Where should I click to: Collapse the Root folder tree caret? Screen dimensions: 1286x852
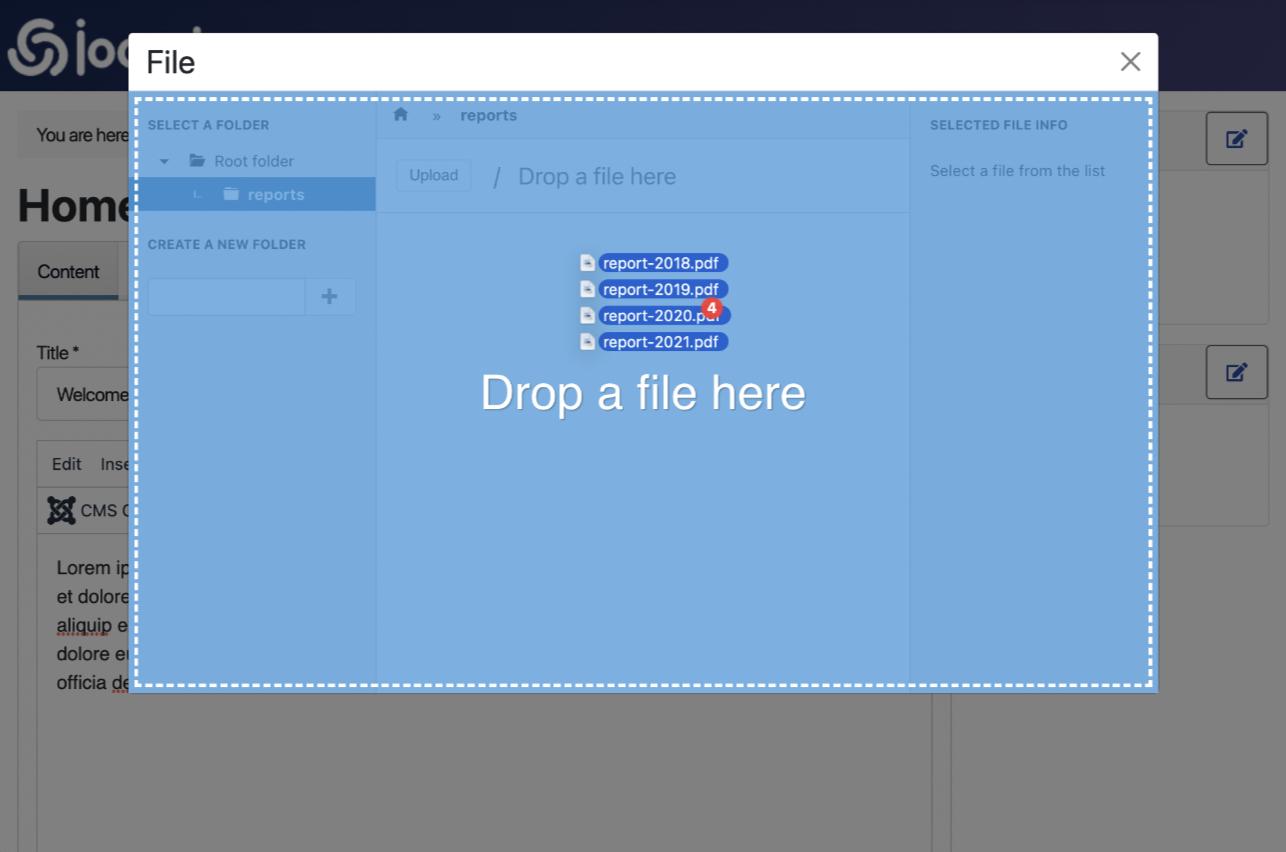pos(165,161)
